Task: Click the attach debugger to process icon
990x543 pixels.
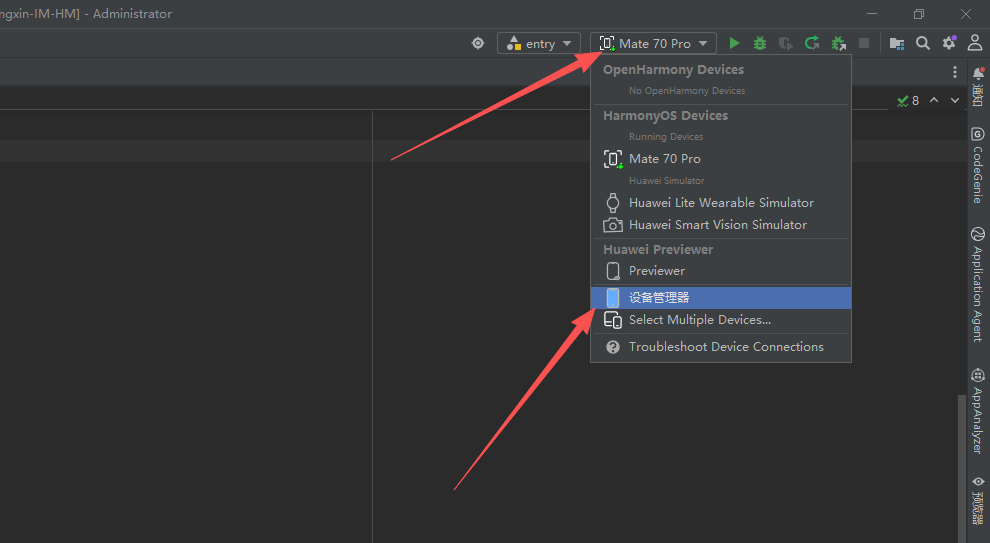Action: [x=838, y=43]
